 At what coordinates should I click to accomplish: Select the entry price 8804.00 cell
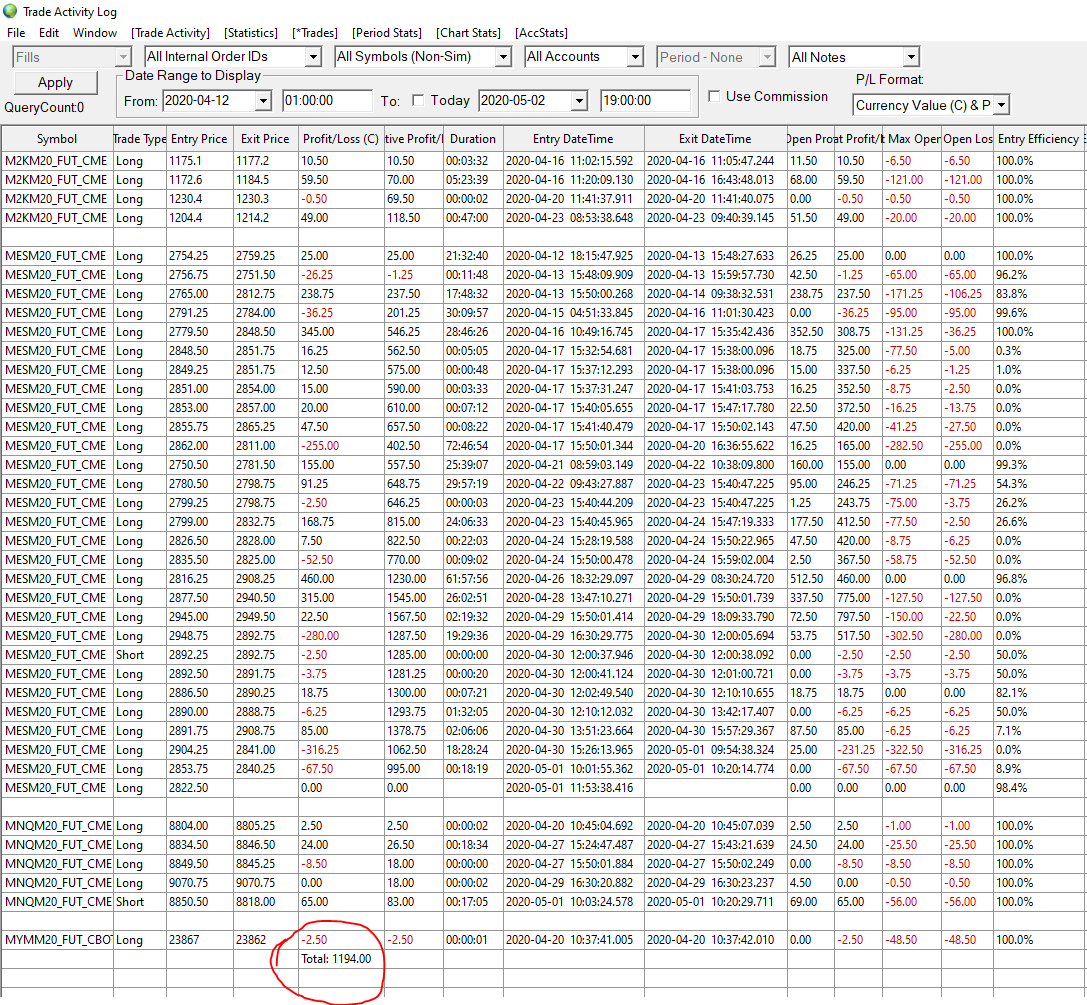tap(200, 826)
